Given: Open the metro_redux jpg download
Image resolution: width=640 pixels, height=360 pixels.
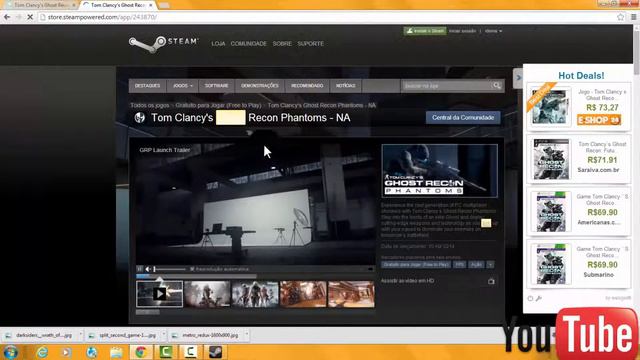Looking at the screenshot, I should [207, 335].
